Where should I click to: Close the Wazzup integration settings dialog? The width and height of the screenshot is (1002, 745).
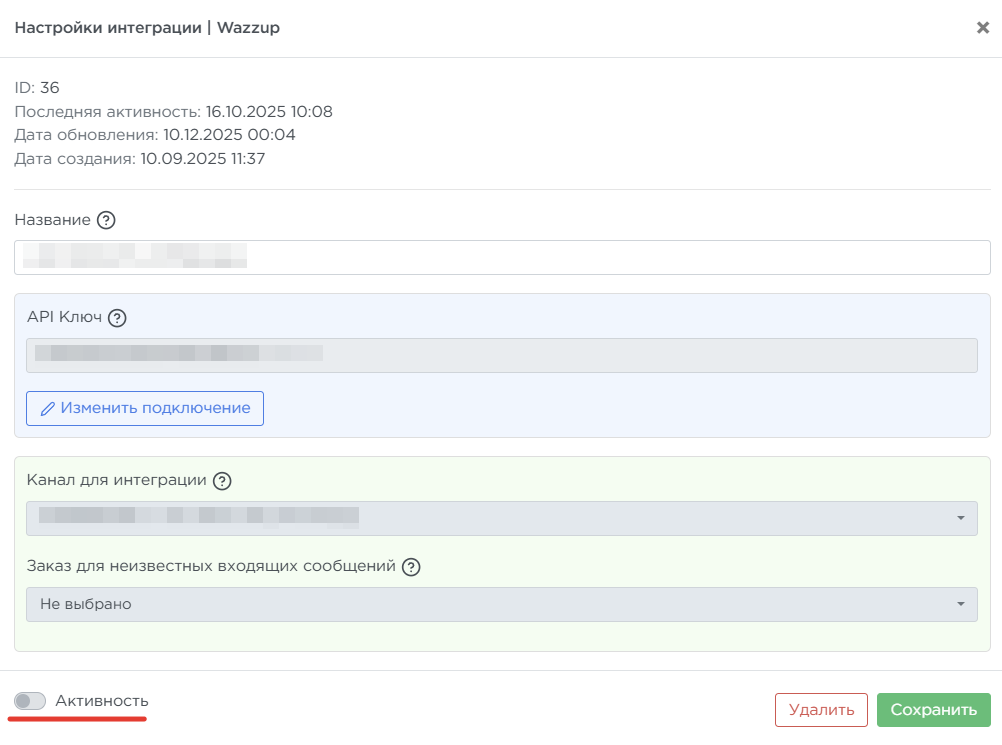click(x=982, y=28)
